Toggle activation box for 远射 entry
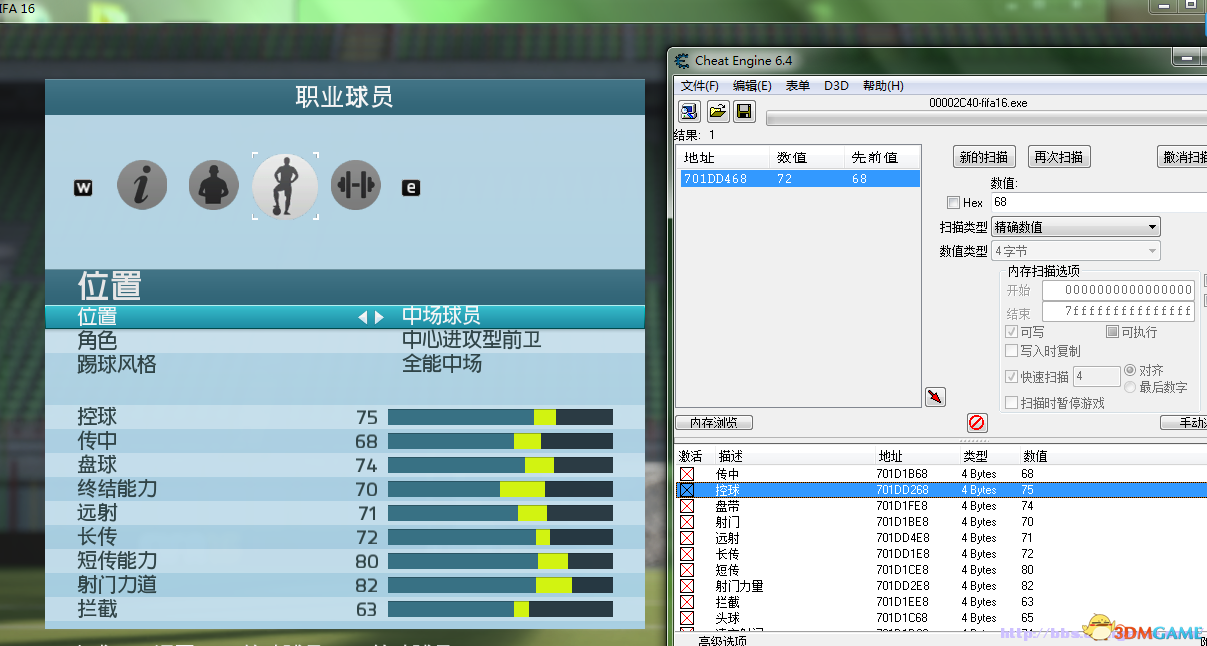This screenshot has height=646, width=1207. click(687, 538)
